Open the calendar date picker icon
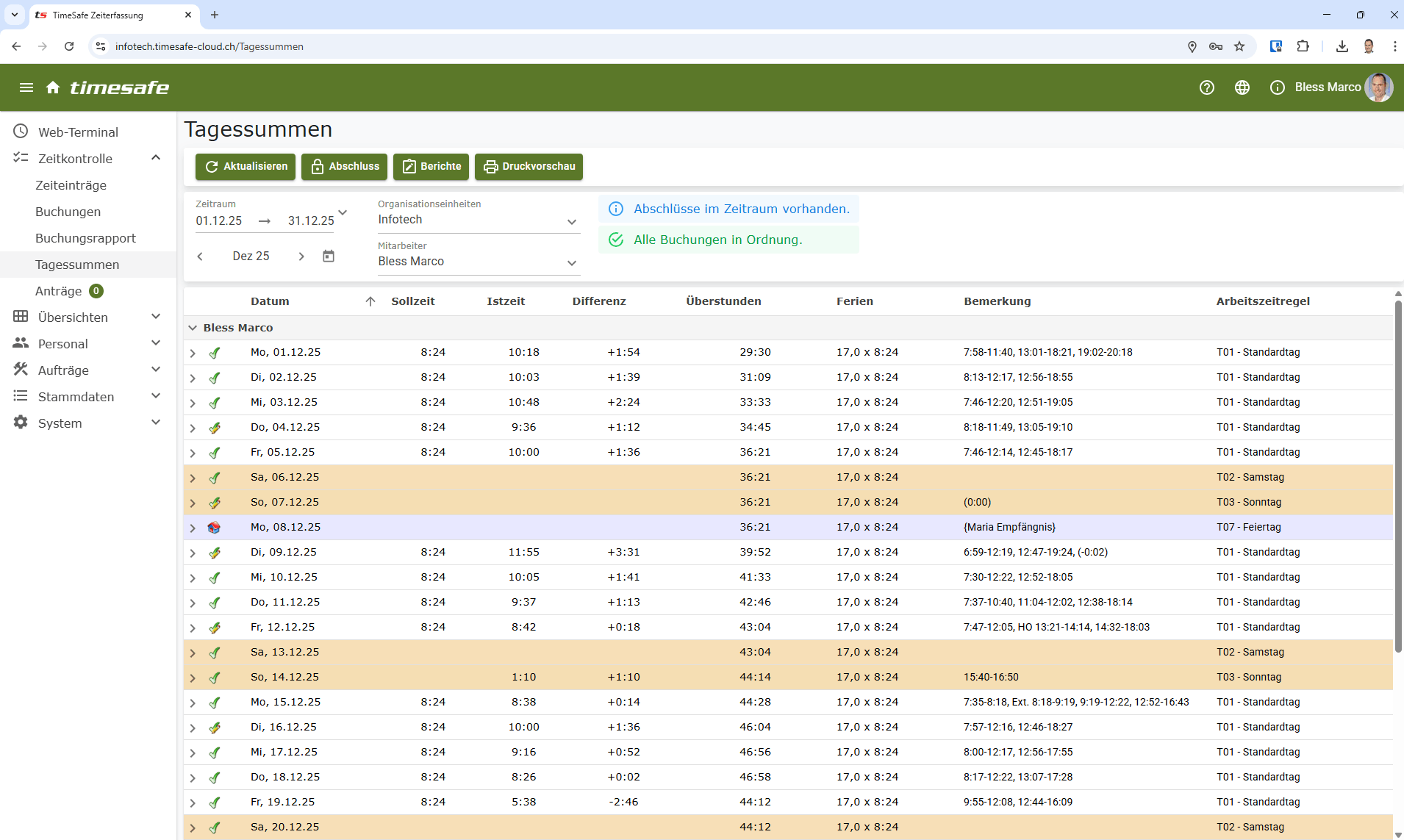This screenshot has width=1404, height=840. click(x=329, y=256)
